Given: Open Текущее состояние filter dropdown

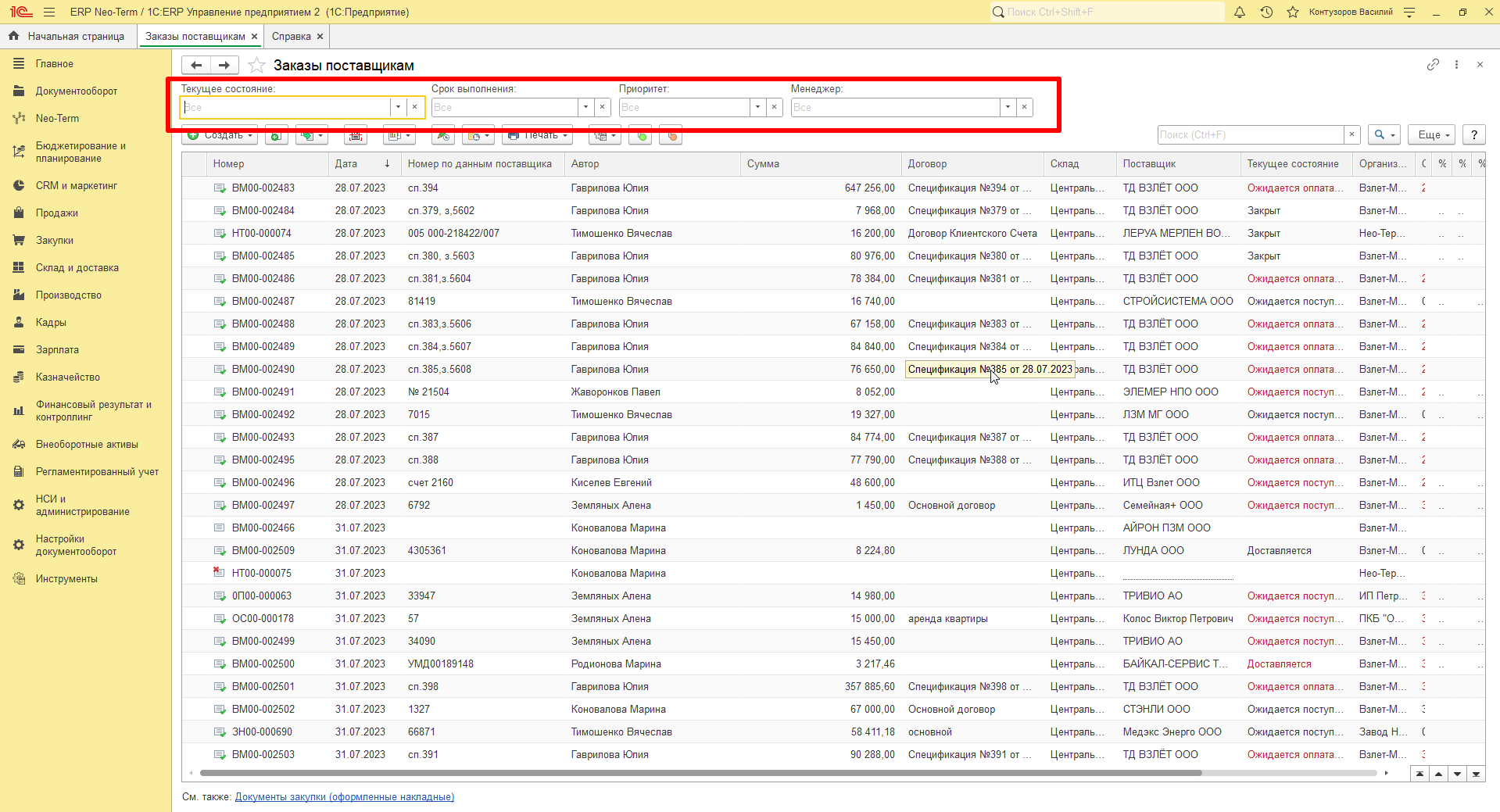Looking at the screenshot, I should (398, 107).
